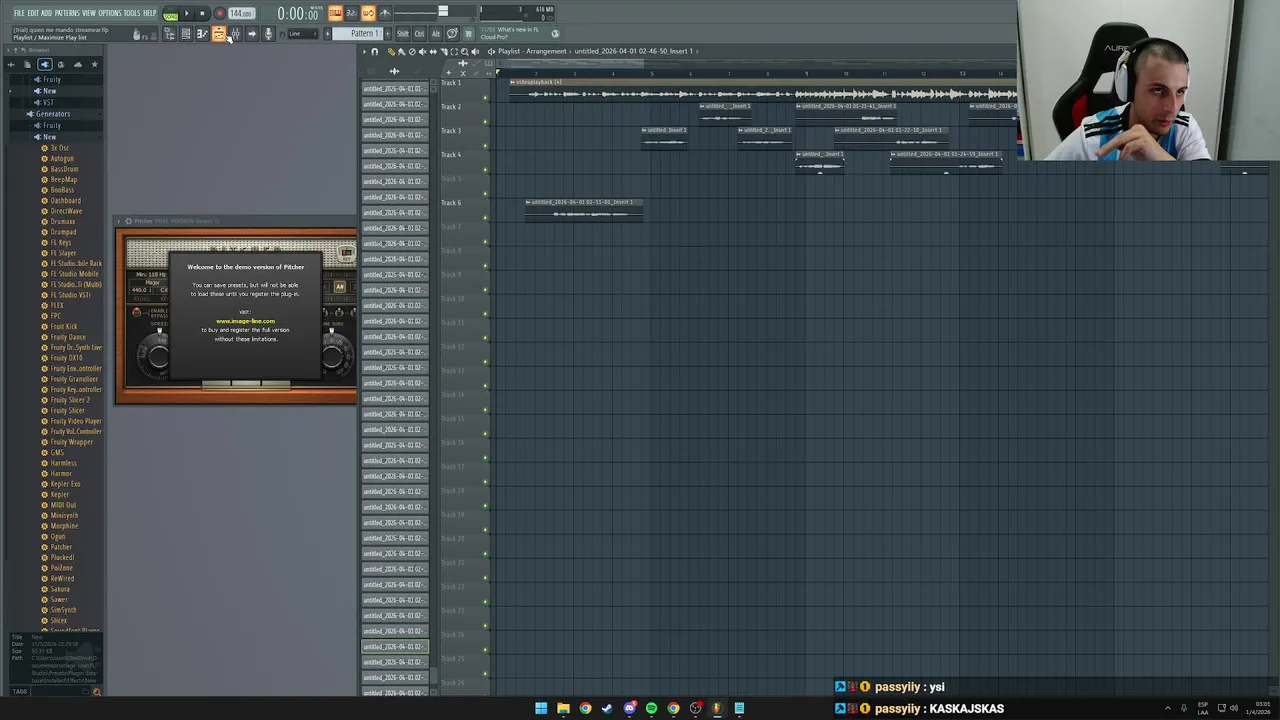The height and width of the screenshot is (720, 1280).
Task: Click the time display showing 0:00:00
Action: point(298,14)
